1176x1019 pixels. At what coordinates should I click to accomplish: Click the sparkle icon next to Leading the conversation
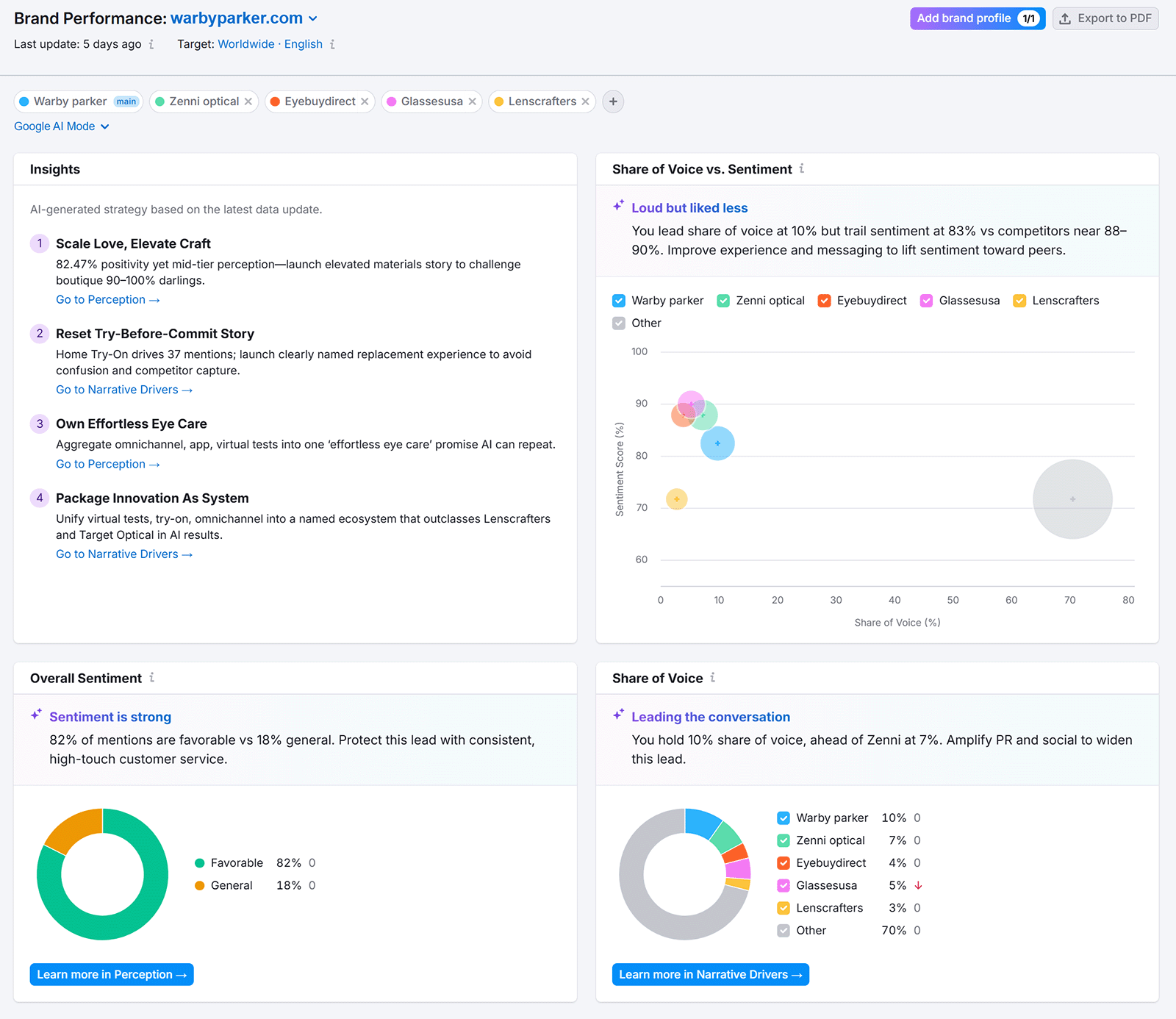(619, 715)
